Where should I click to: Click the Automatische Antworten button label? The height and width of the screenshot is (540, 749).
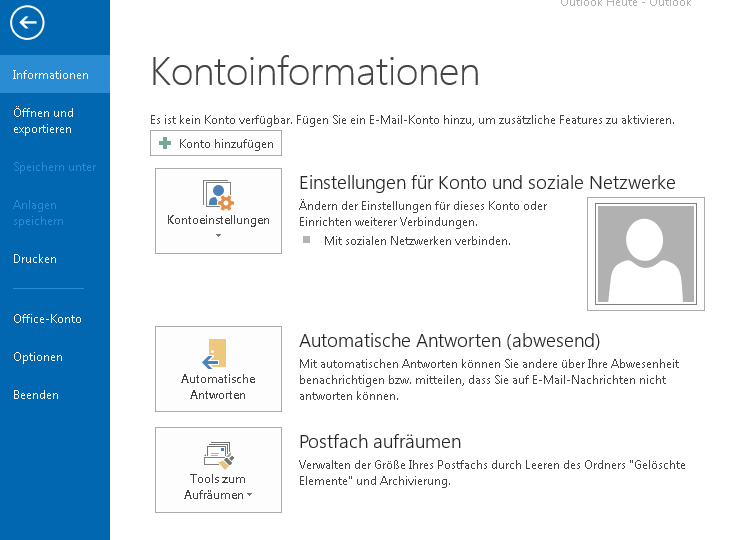point(218,387)
